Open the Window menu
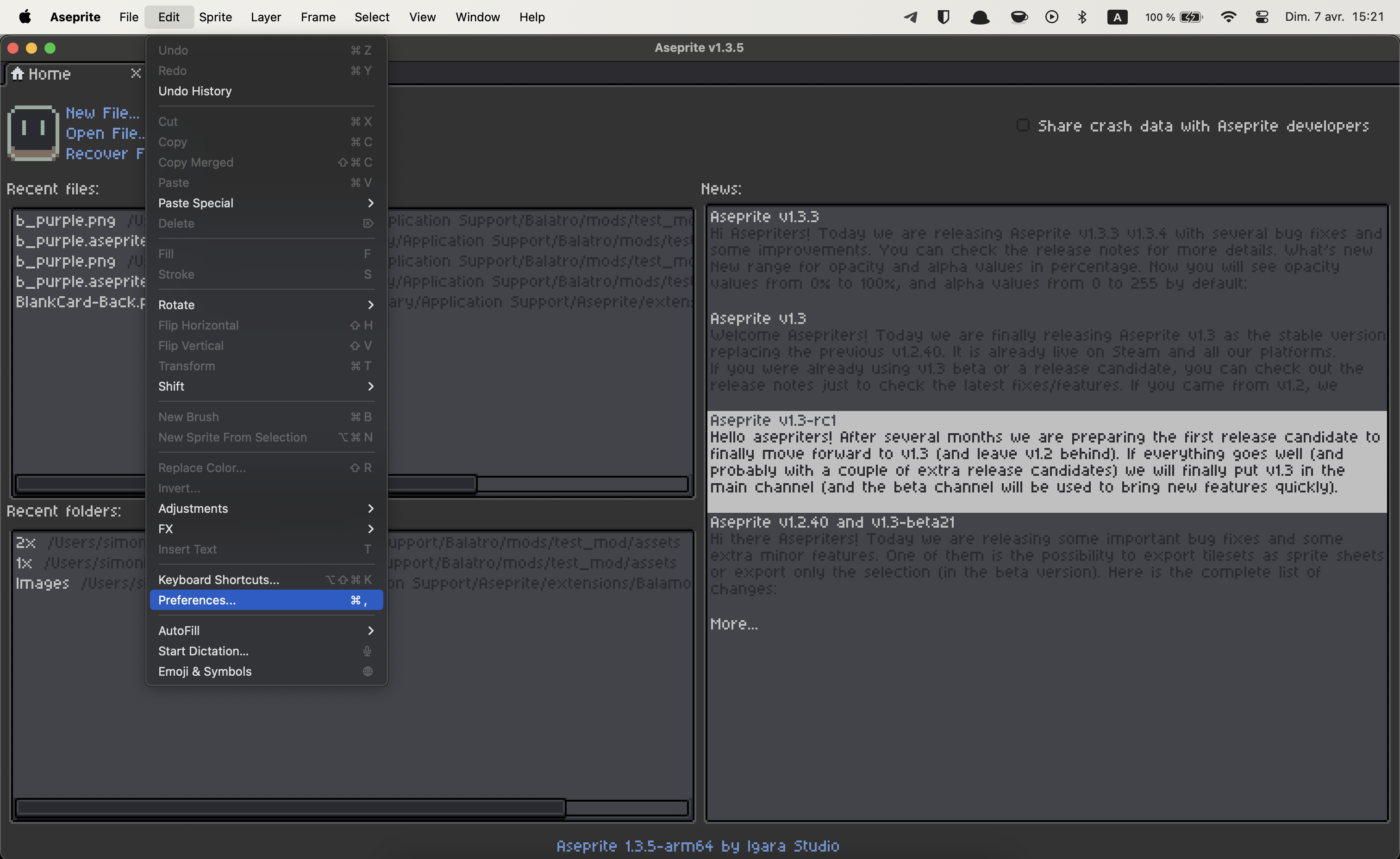1400x859 pixels. tap(477, 17)
